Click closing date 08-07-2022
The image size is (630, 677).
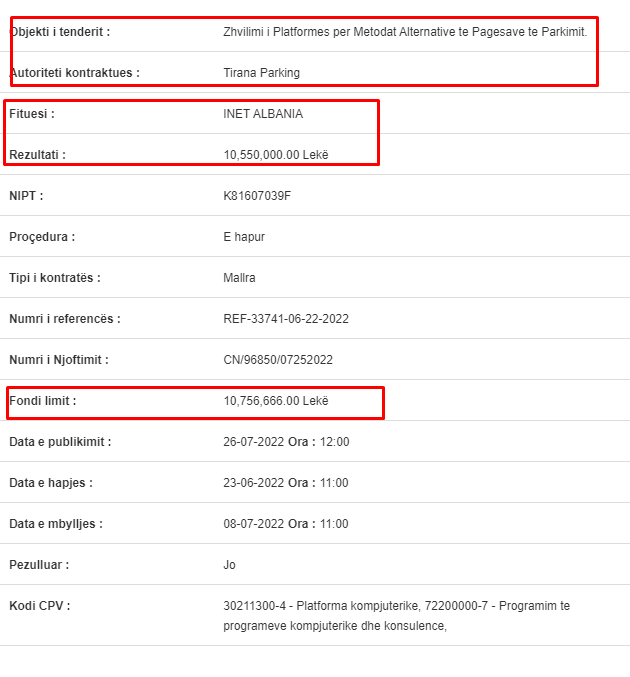tap(253, 524)
